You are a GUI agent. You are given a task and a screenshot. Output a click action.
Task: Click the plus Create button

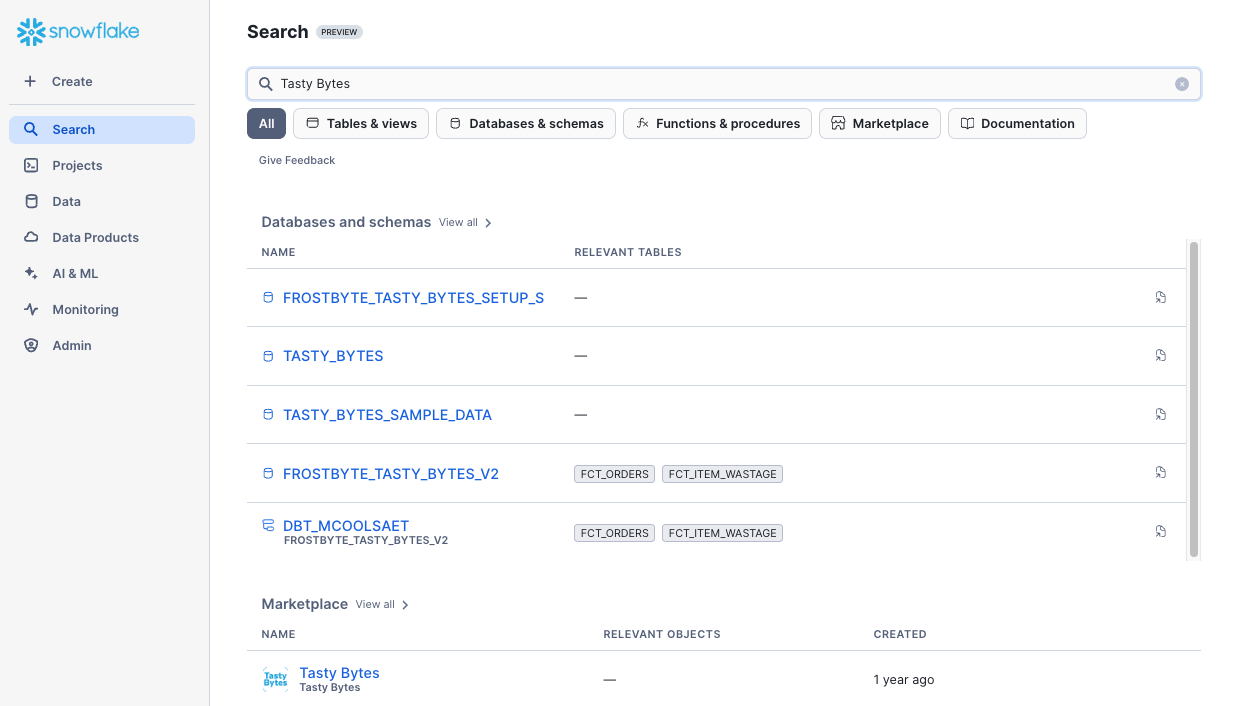point(60,82)
